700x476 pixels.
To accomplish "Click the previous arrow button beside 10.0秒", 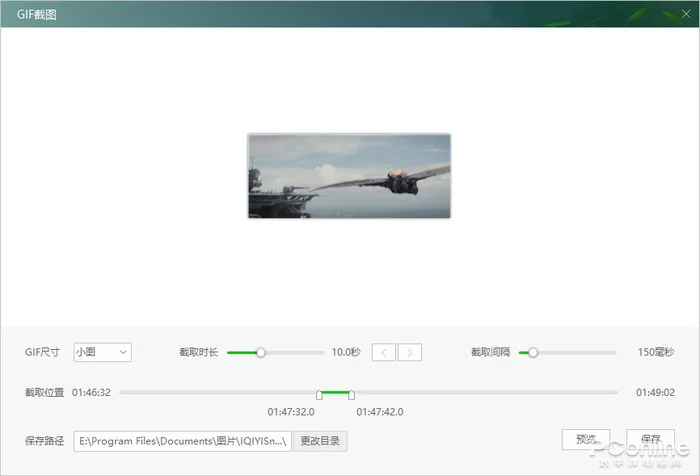I will click(383, 353).
